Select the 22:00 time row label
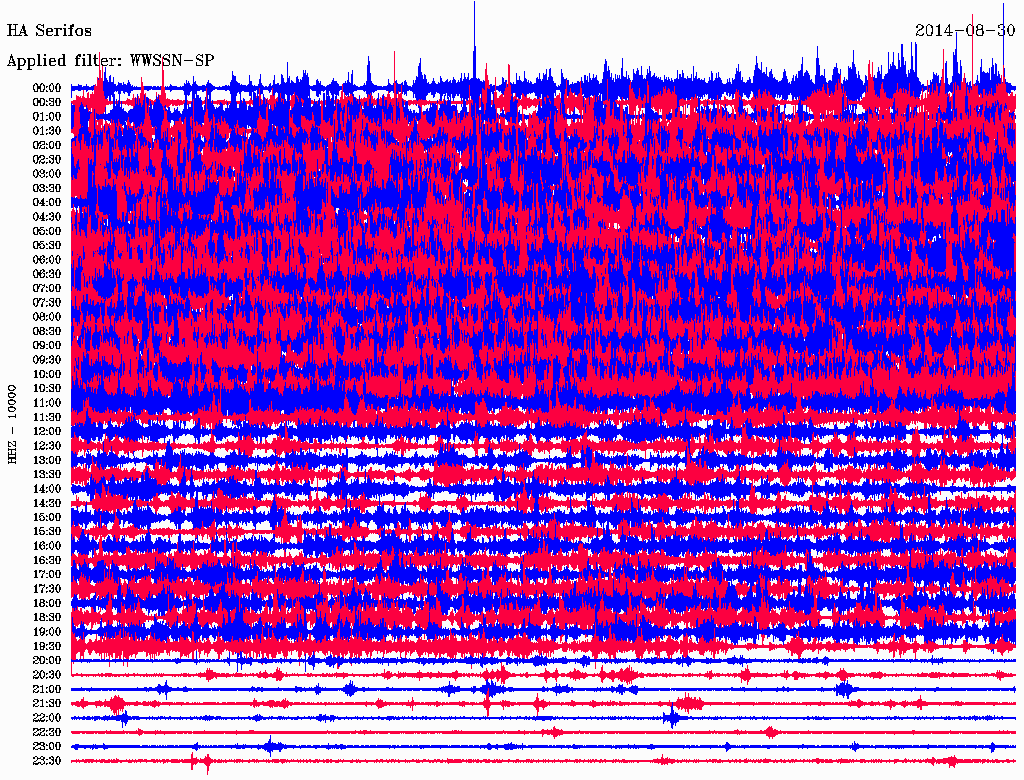 pyautogui.click(x=47, y=718)
